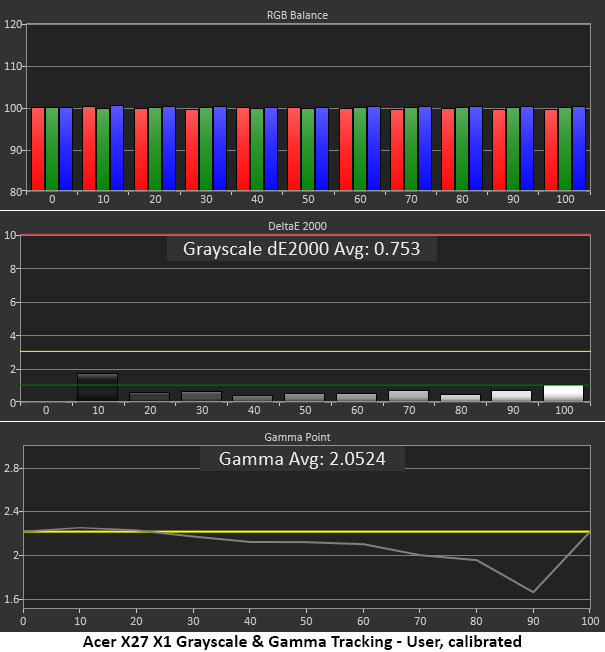Click the DeltaE bar at 40
The image size is (605, 652).
coord(253,398)
